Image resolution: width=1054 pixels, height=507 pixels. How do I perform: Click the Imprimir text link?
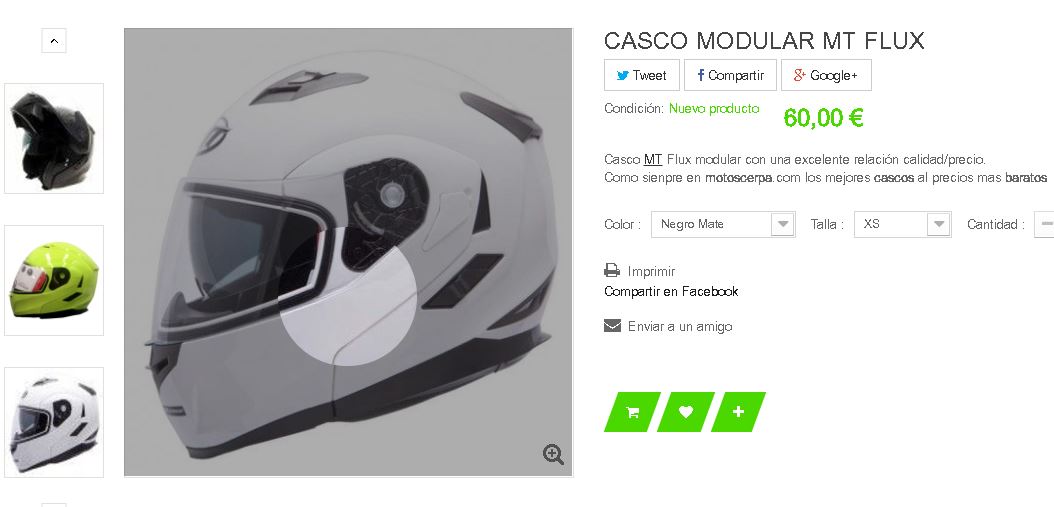pos(651,271)
